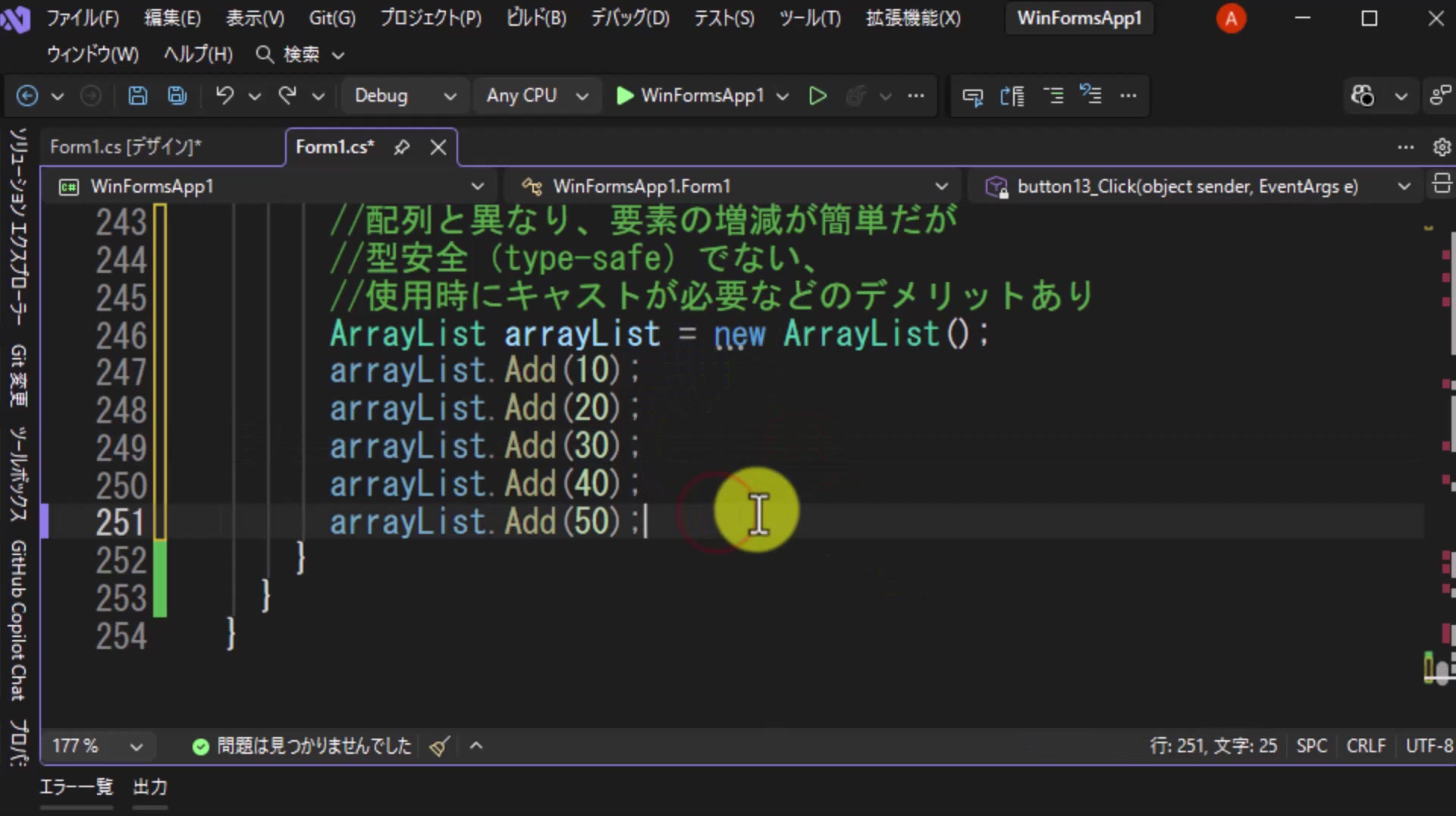This screenshot has width=1456, height=816.
Task: Expand the back navigation history arrow
Action: [58, 96]
